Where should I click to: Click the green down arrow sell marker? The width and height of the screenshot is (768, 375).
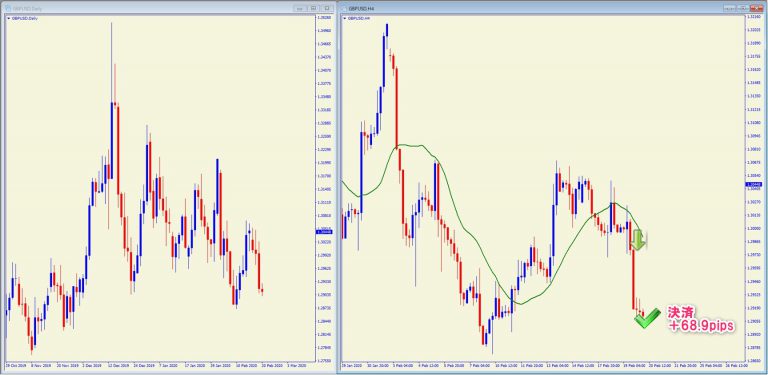click(637, 240)
